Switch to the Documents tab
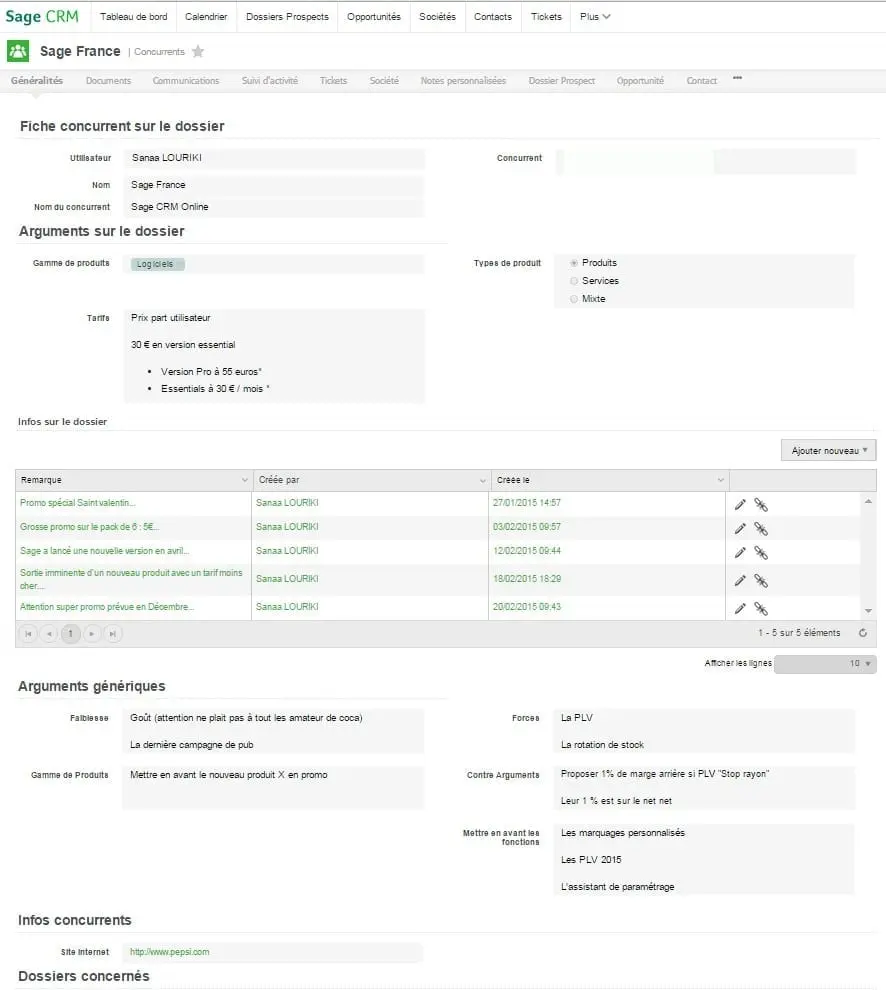 [109, 81]
